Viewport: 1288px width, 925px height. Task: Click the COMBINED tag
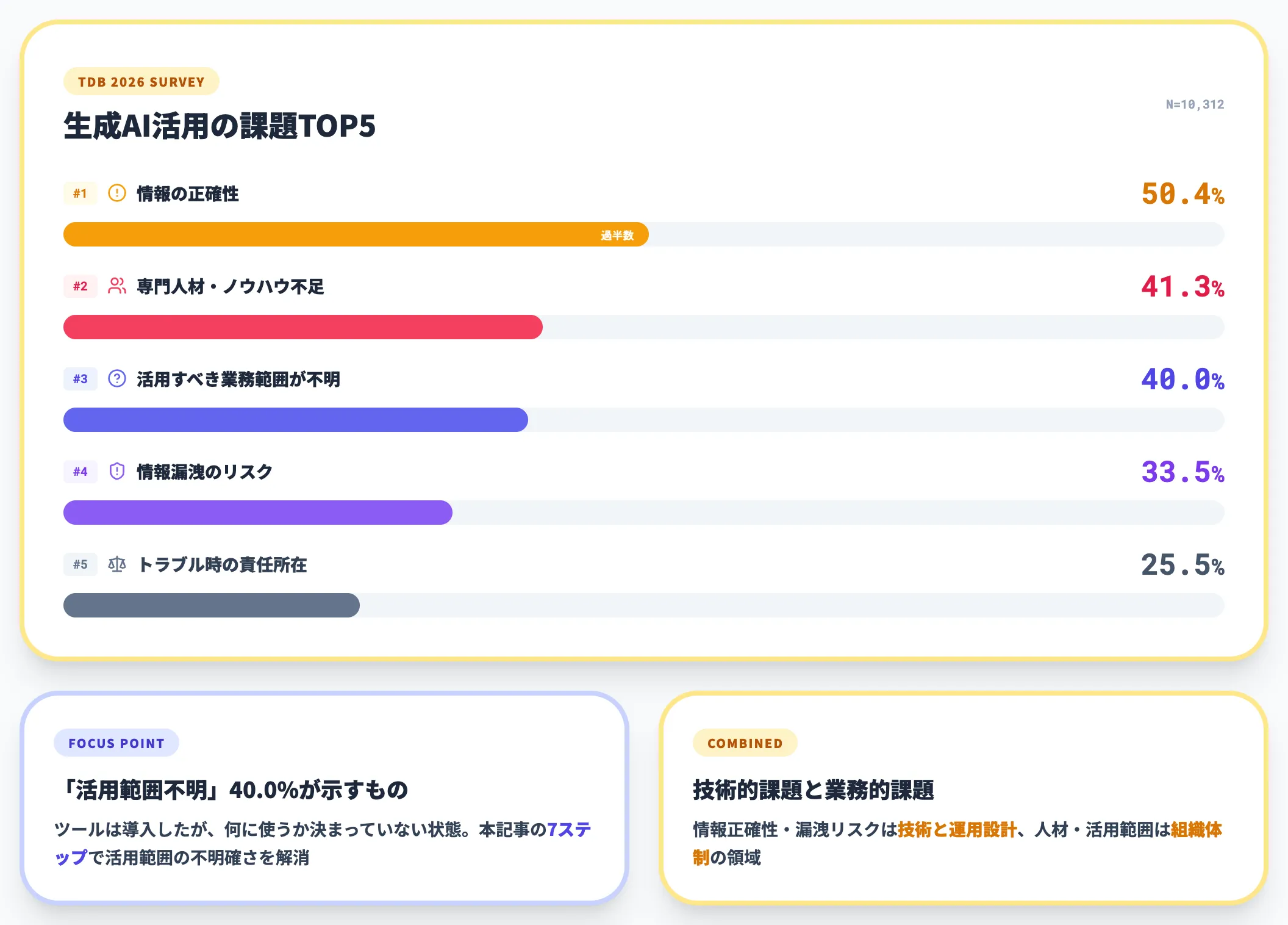pos(745,743)
